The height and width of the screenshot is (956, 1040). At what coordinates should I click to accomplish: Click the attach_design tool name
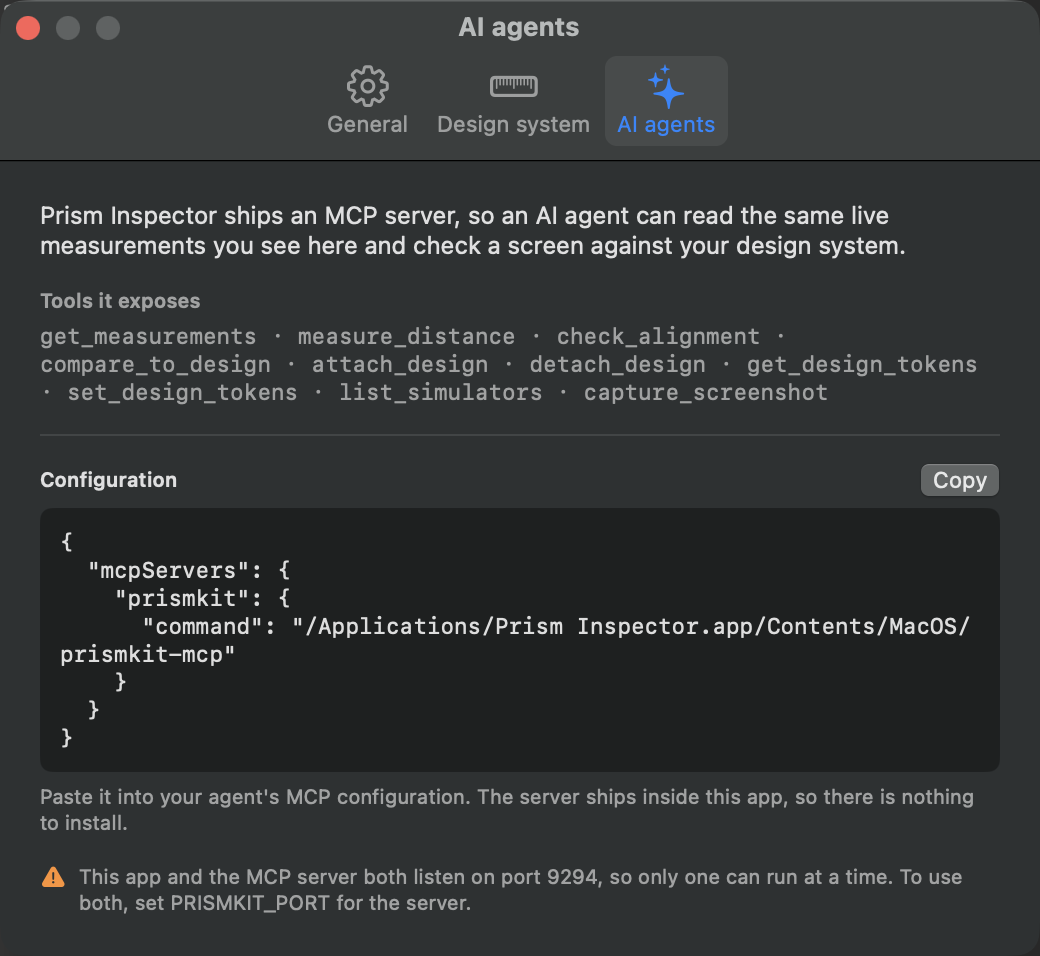point(400,365)
